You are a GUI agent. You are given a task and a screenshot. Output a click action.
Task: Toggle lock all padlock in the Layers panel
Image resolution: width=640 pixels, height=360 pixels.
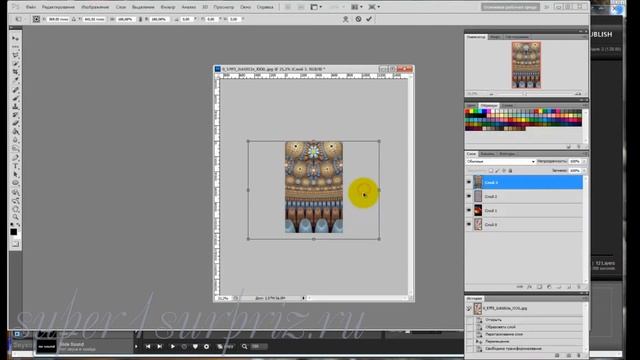510,171
